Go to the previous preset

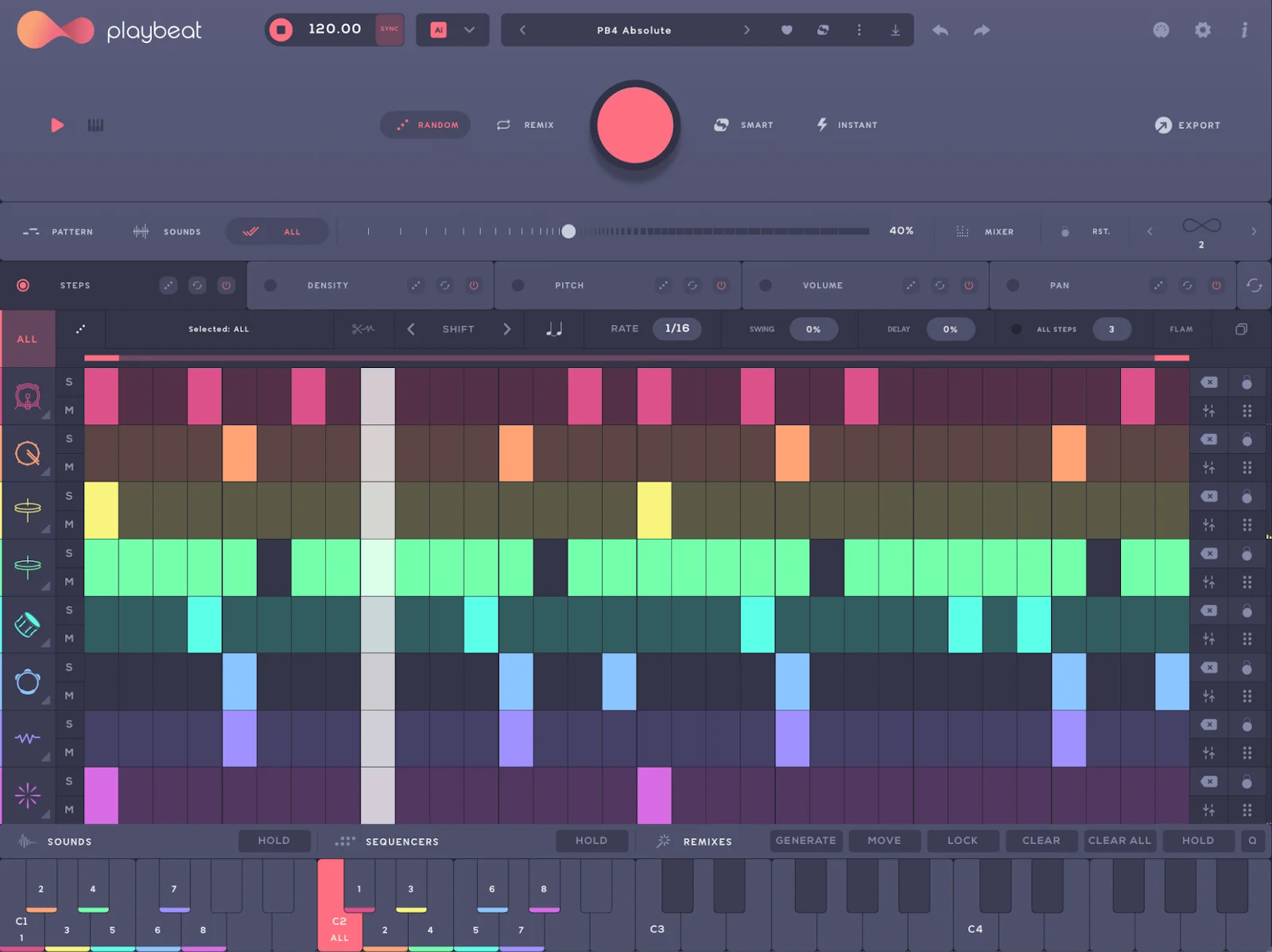[x=522, y=30]
